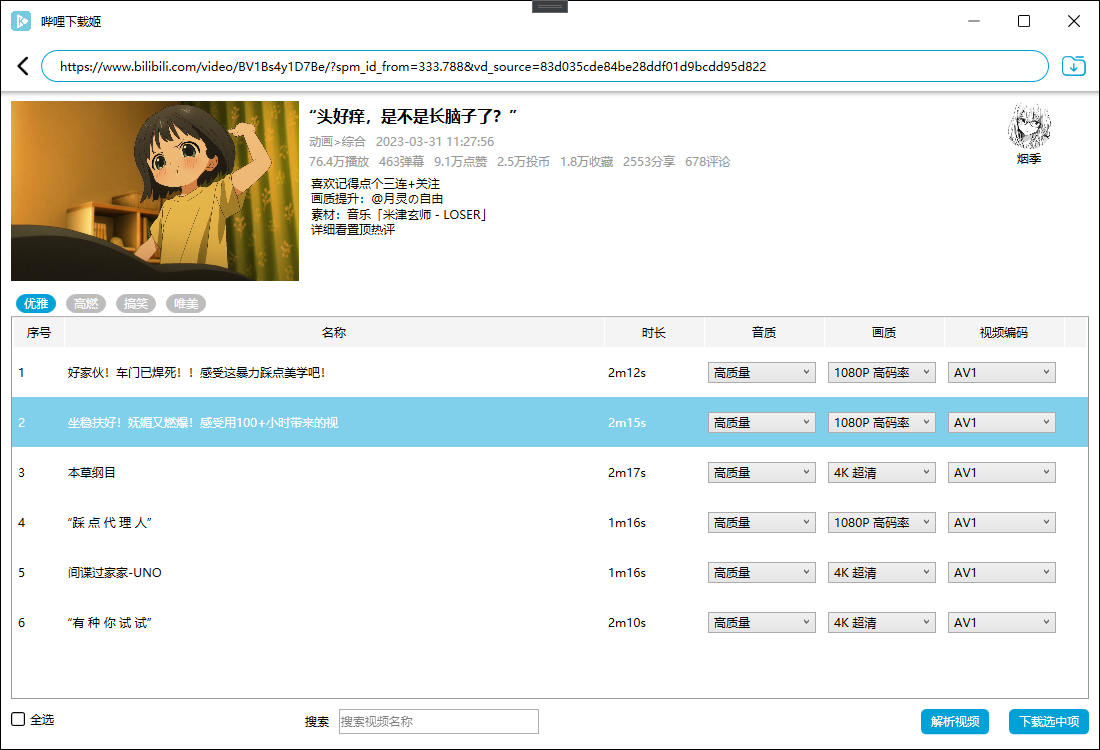Viewport: 1100px width, 750px height.
Task: Open the AV1 encoding dropdown for 踩点代理人
Action: click(x=1001, y=522)
